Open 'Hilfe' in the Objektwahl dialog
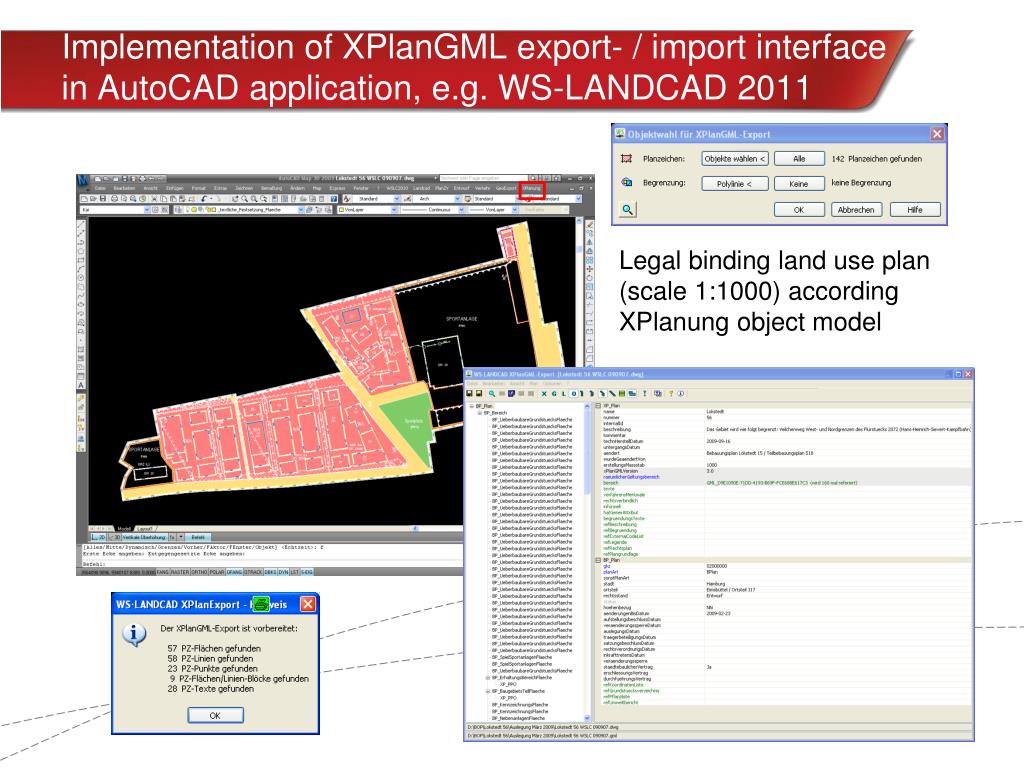Viewport: 1024px width, 768px height. click(x=915, y=210)
